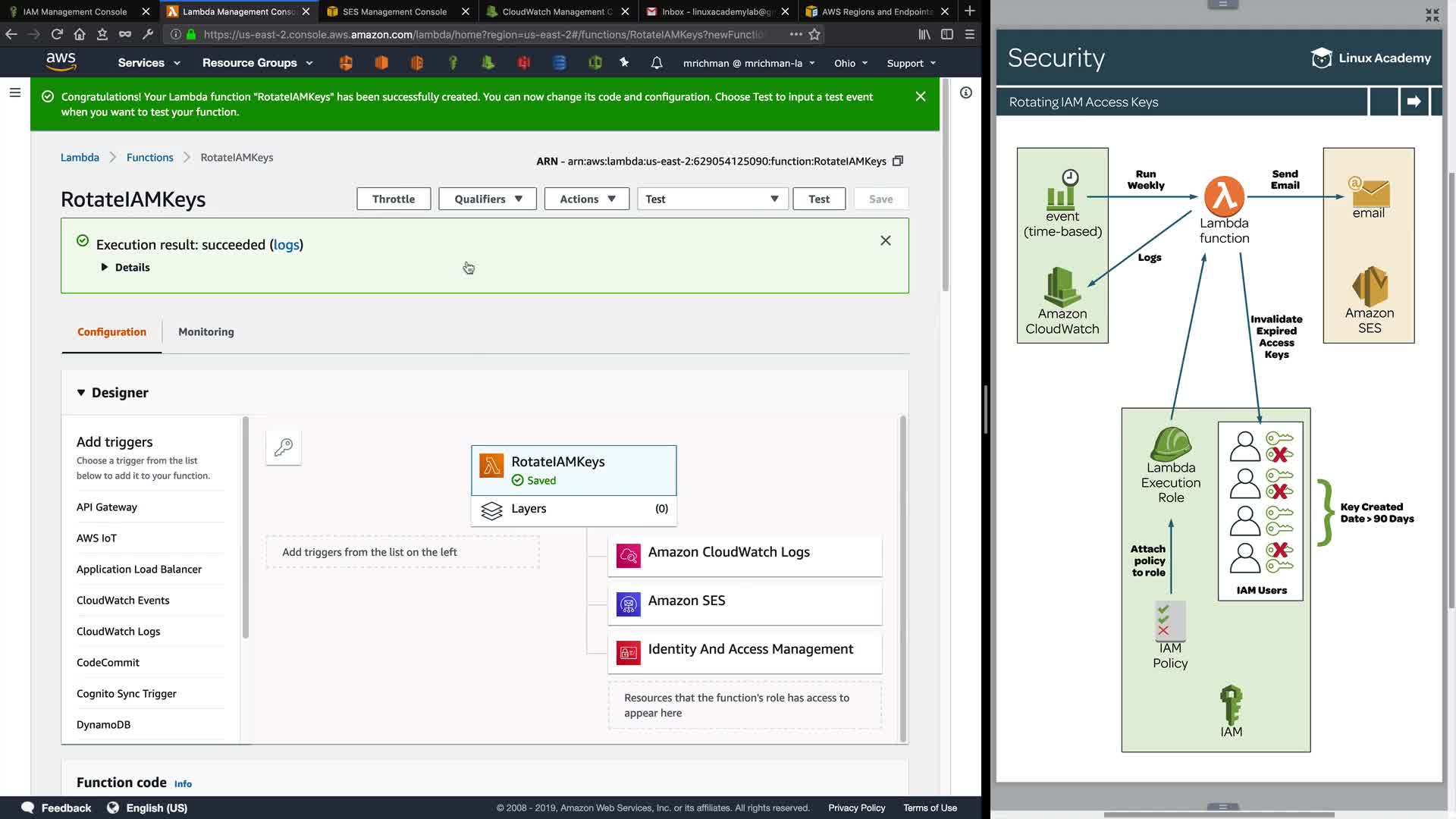This screenshot has height=819, width=1456.
Task: Dismiss the green congratulations banner
Action: coord(921,96)
